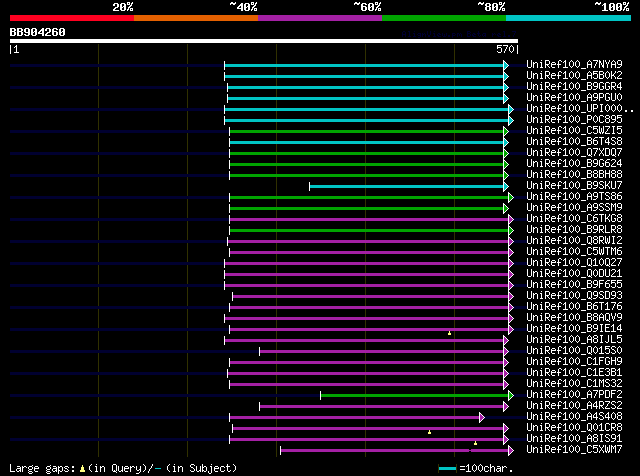Screen dimensions: 640x476
Task: Click the UniRef100_C1MS32 label
Action: pos(574,384)
